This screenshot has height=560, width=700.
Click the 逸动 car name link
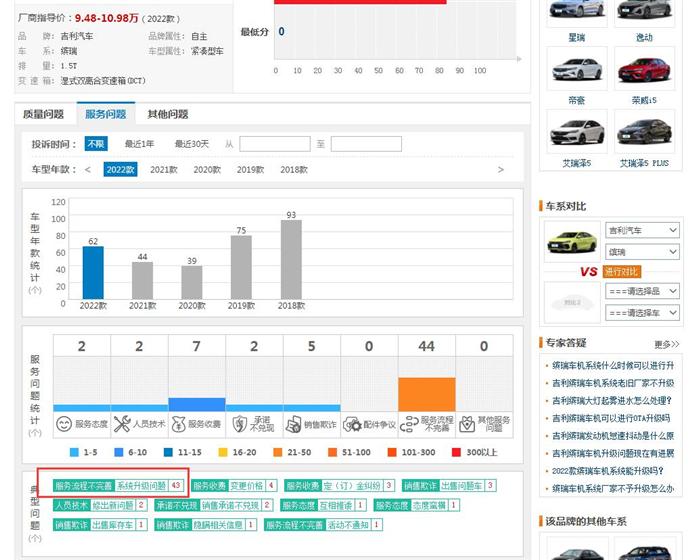tap(644, 38)
